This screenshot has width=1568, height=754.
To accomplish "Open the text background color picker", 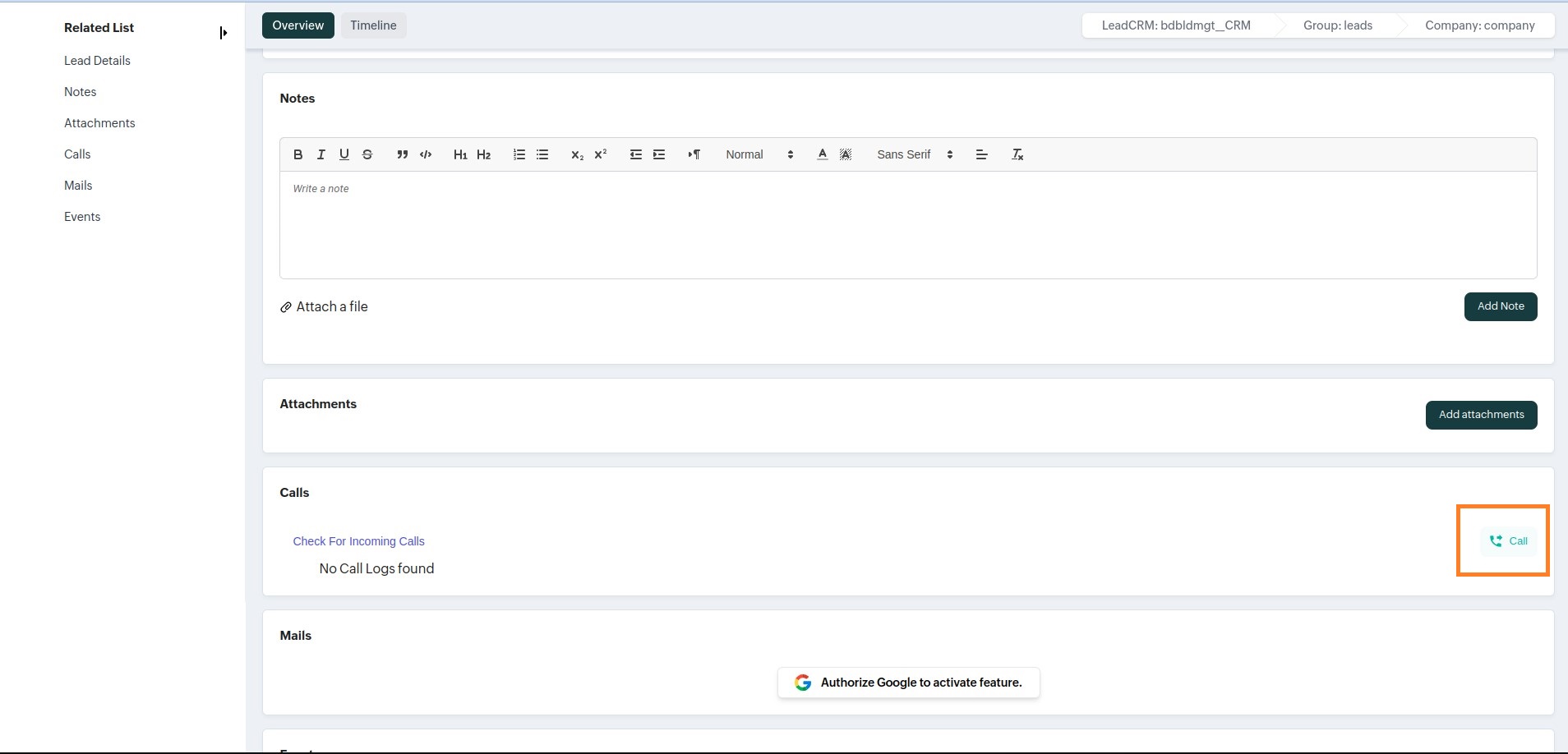I will [x=846, y=154].
